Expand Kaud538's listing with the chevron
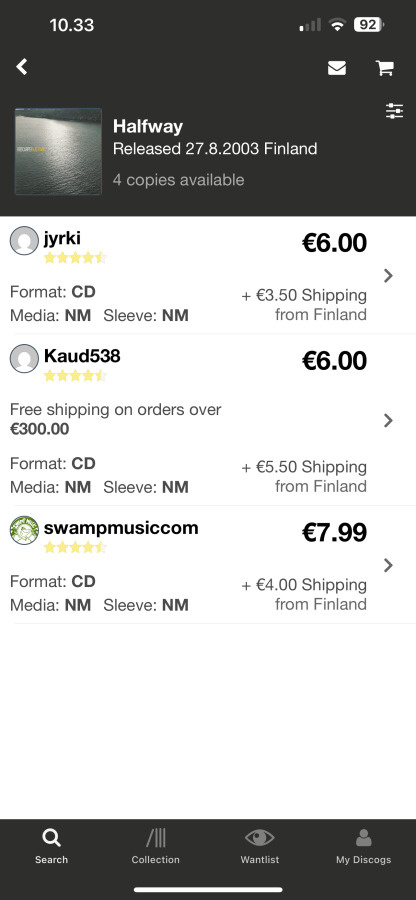The height and width of the screenshot is (900, 416). tap(388, 421)
